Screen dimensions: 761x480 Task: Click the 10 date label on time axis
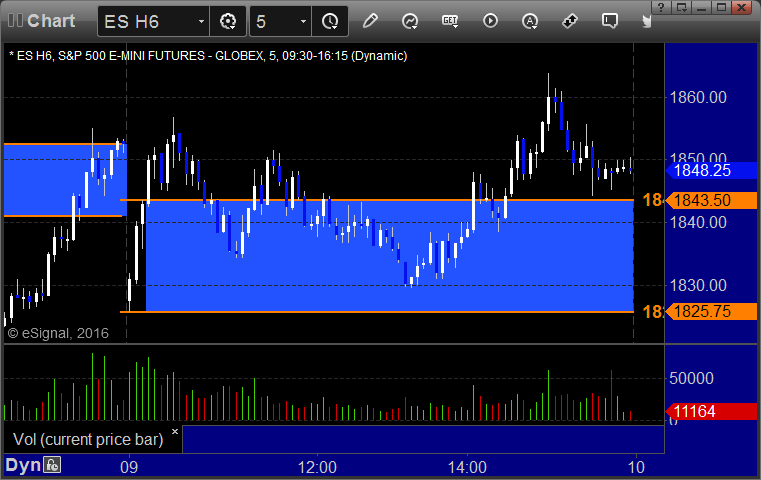point(636,467)
